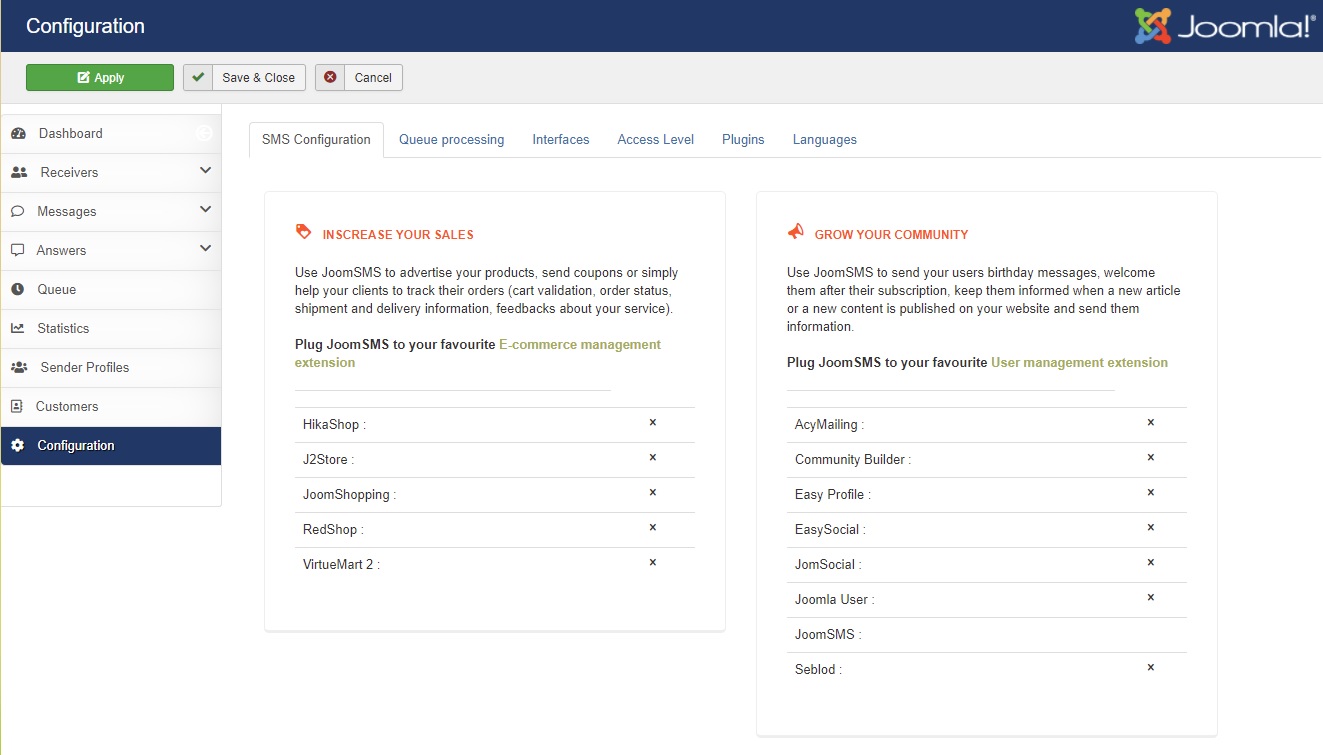1323x755 pixels.
Task: Click the Cancel button
Action: (359, 78)
